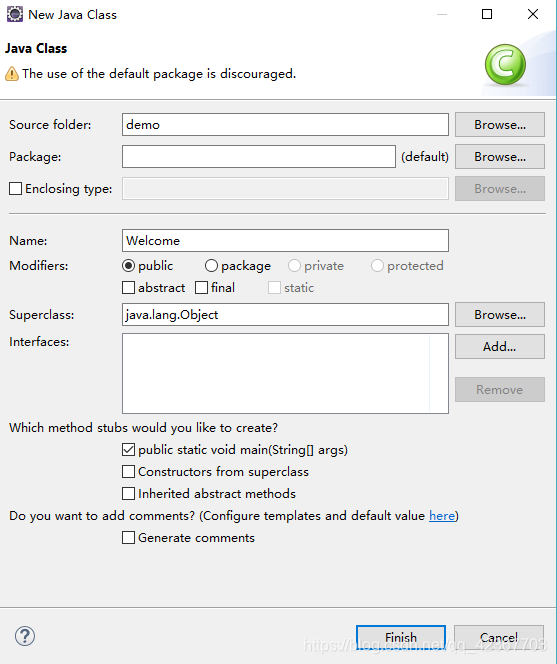Check the abstract modifier checkbox
Screen dimensions: 557x664
point(128,288)
